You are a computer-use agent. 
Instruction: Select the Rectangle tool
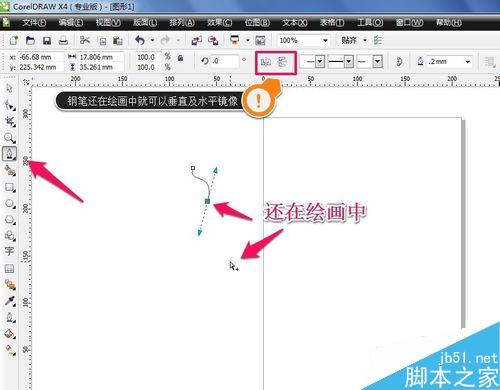(10, 187)
